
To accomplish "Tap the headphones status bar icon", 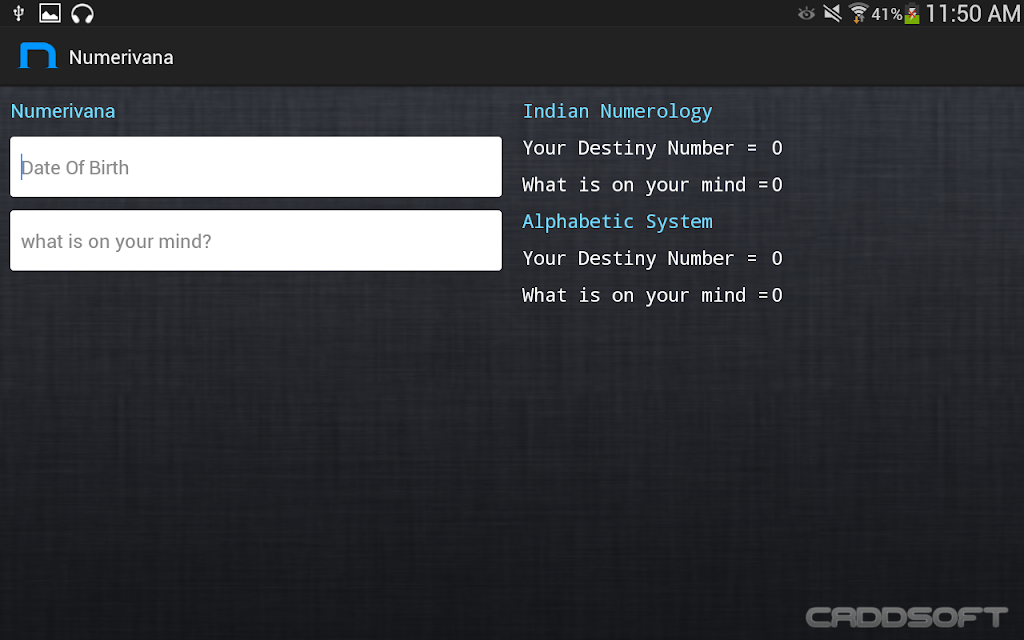I will point(82,13).
